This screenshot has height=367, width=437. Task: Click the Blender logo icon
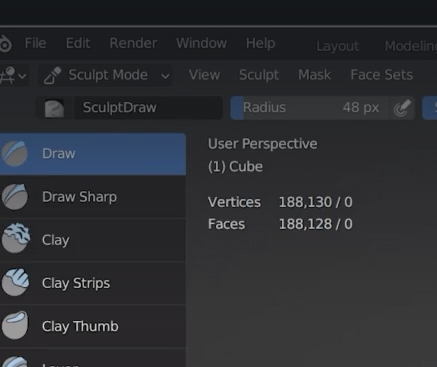click(5, 44)
